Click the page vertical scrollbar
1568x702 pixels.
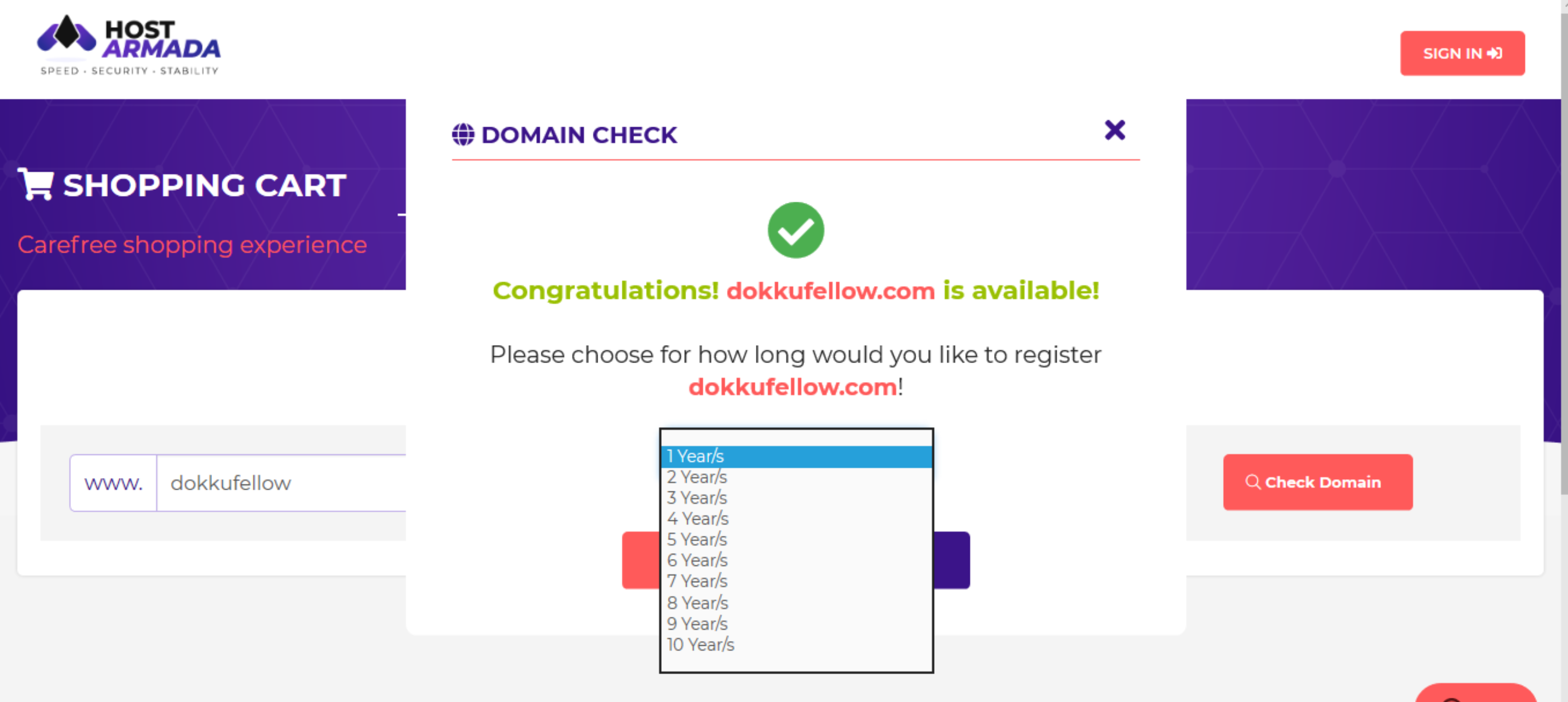click(1563, 243)
